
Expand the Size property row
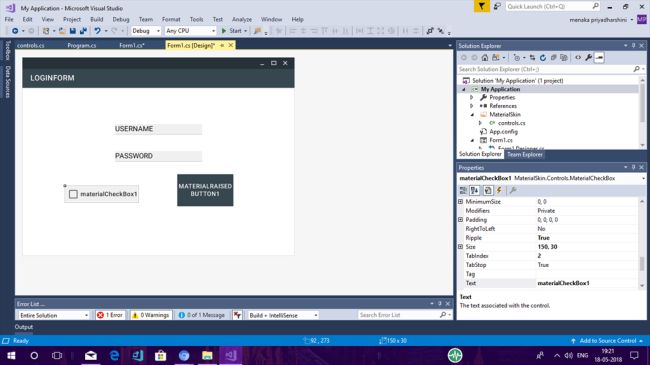click(460, 247)
